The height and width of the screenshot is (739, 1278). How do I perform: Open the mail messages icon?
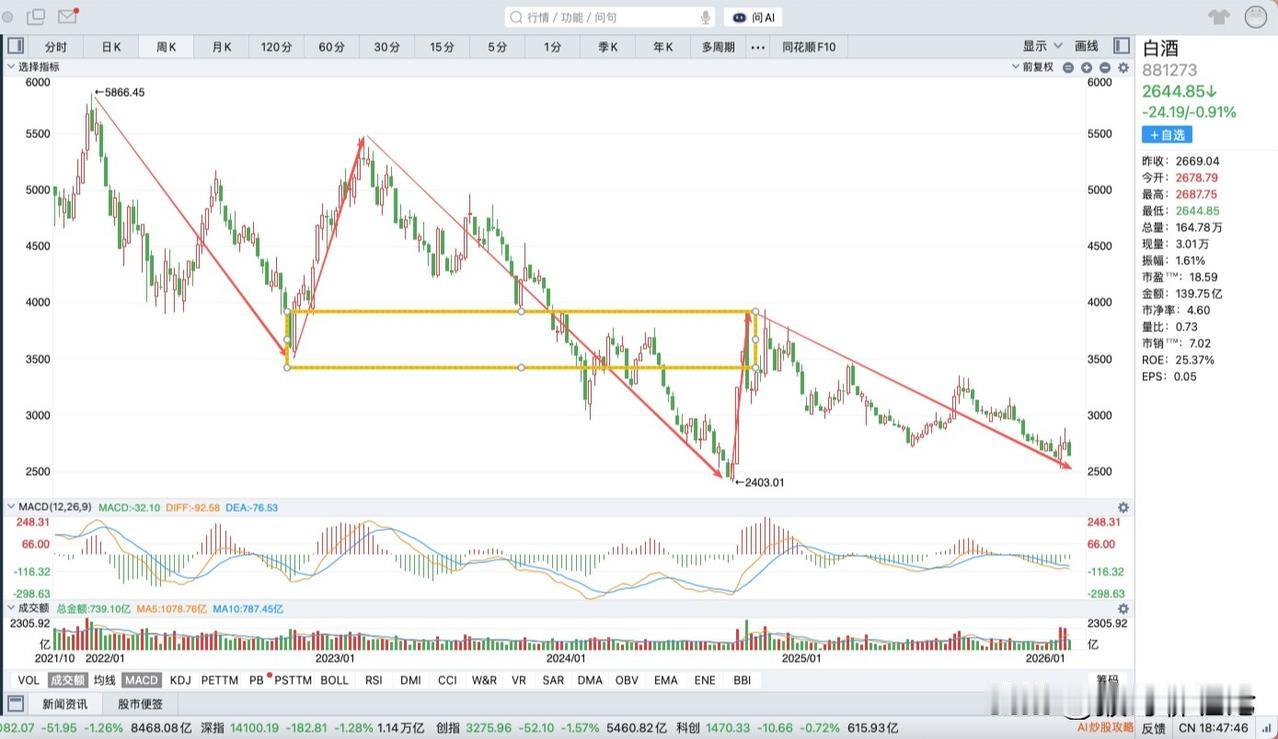click(68, 17)
